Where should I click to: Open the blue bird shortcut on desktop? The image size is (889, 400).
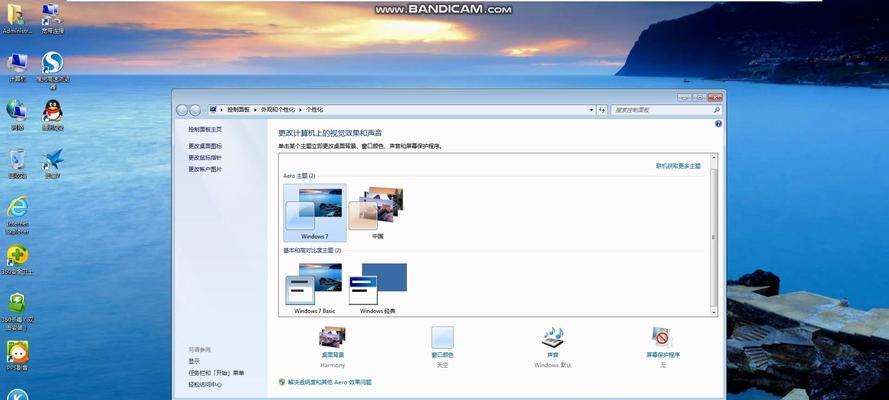pos(53,164)
